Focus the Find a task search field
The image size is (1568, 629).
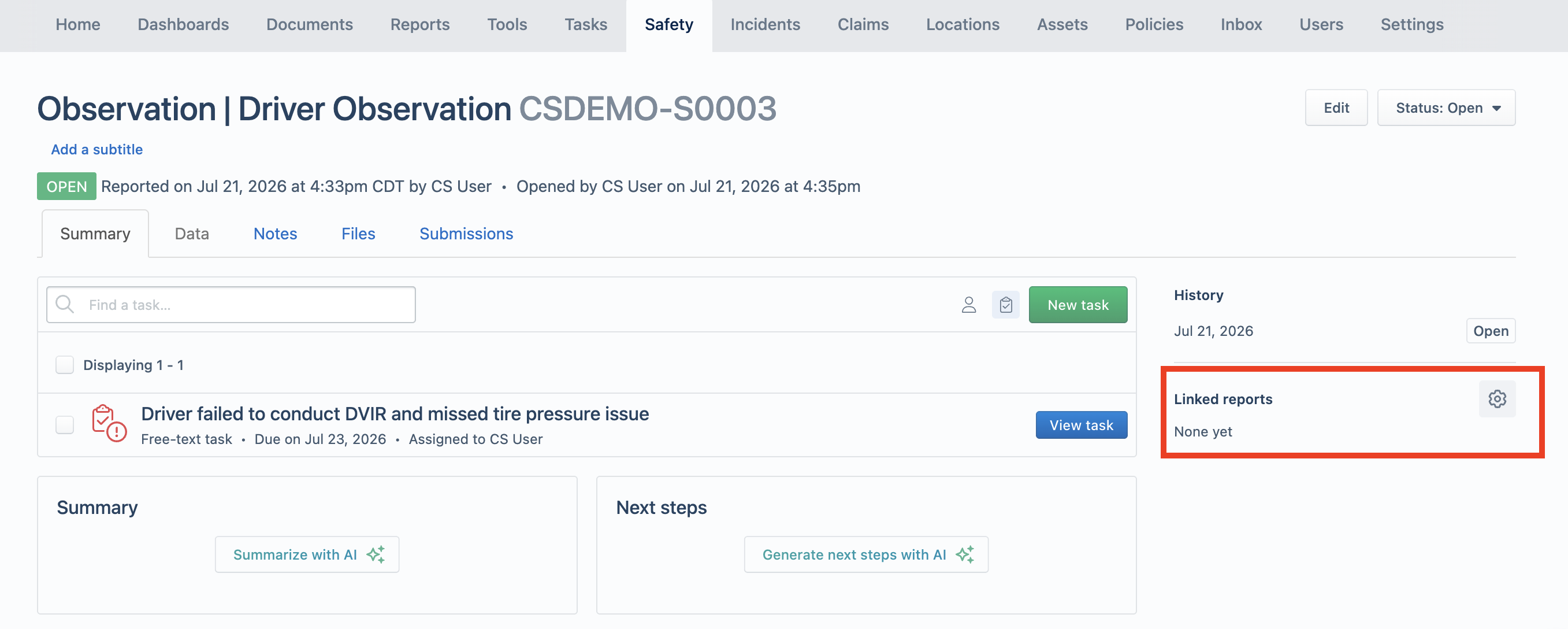tap(231, 305)
